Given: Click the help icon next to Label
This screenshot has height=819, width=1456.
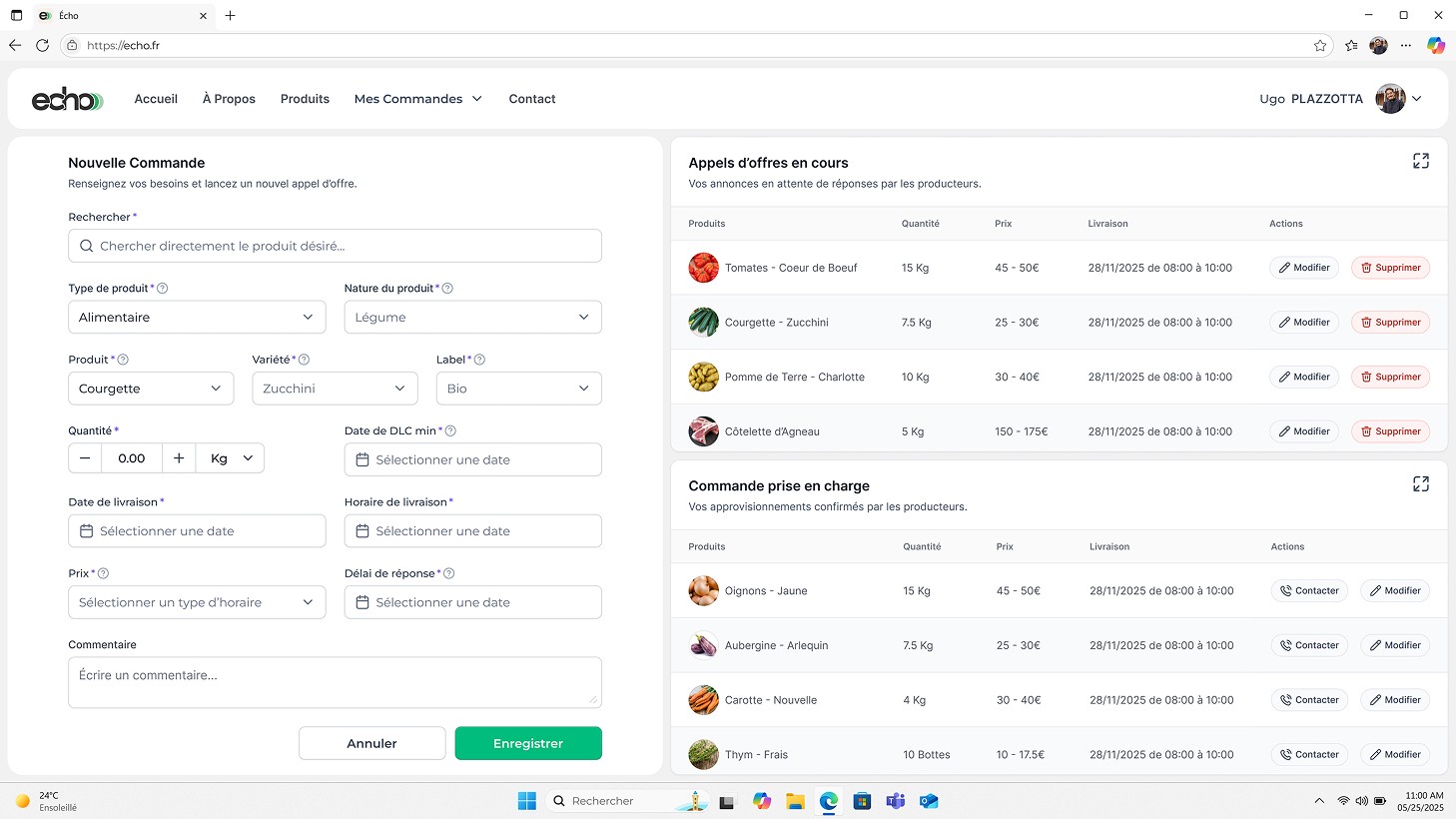Looking at the screenshot, I should point(479,360).
